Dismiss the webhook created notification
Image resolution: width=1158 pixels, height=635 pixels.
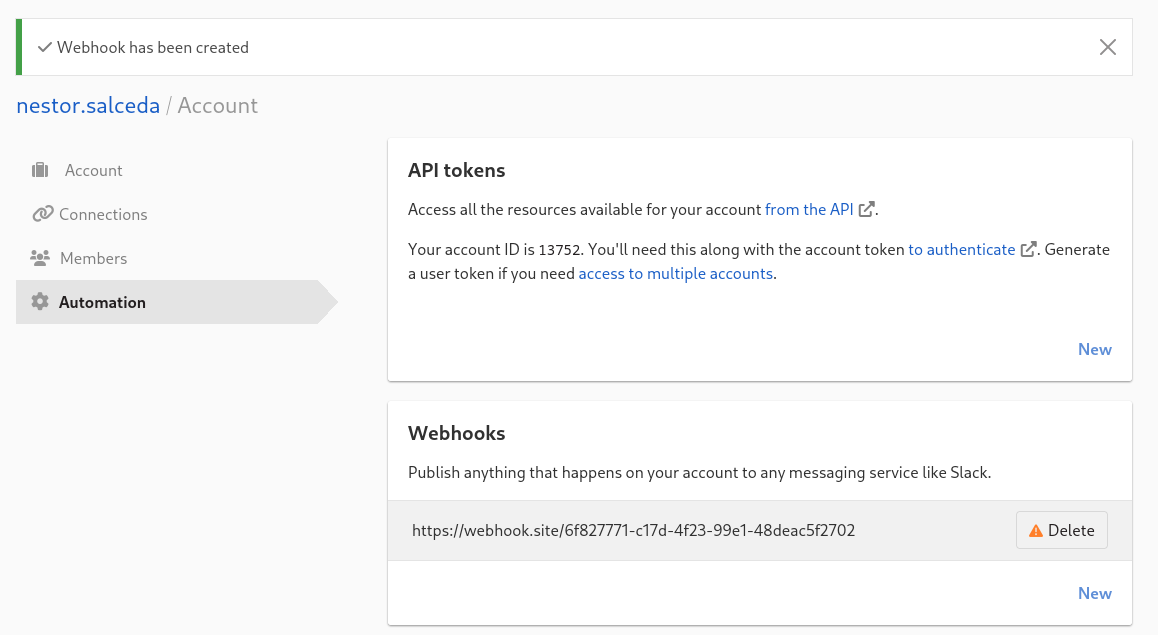(1107, 47)
